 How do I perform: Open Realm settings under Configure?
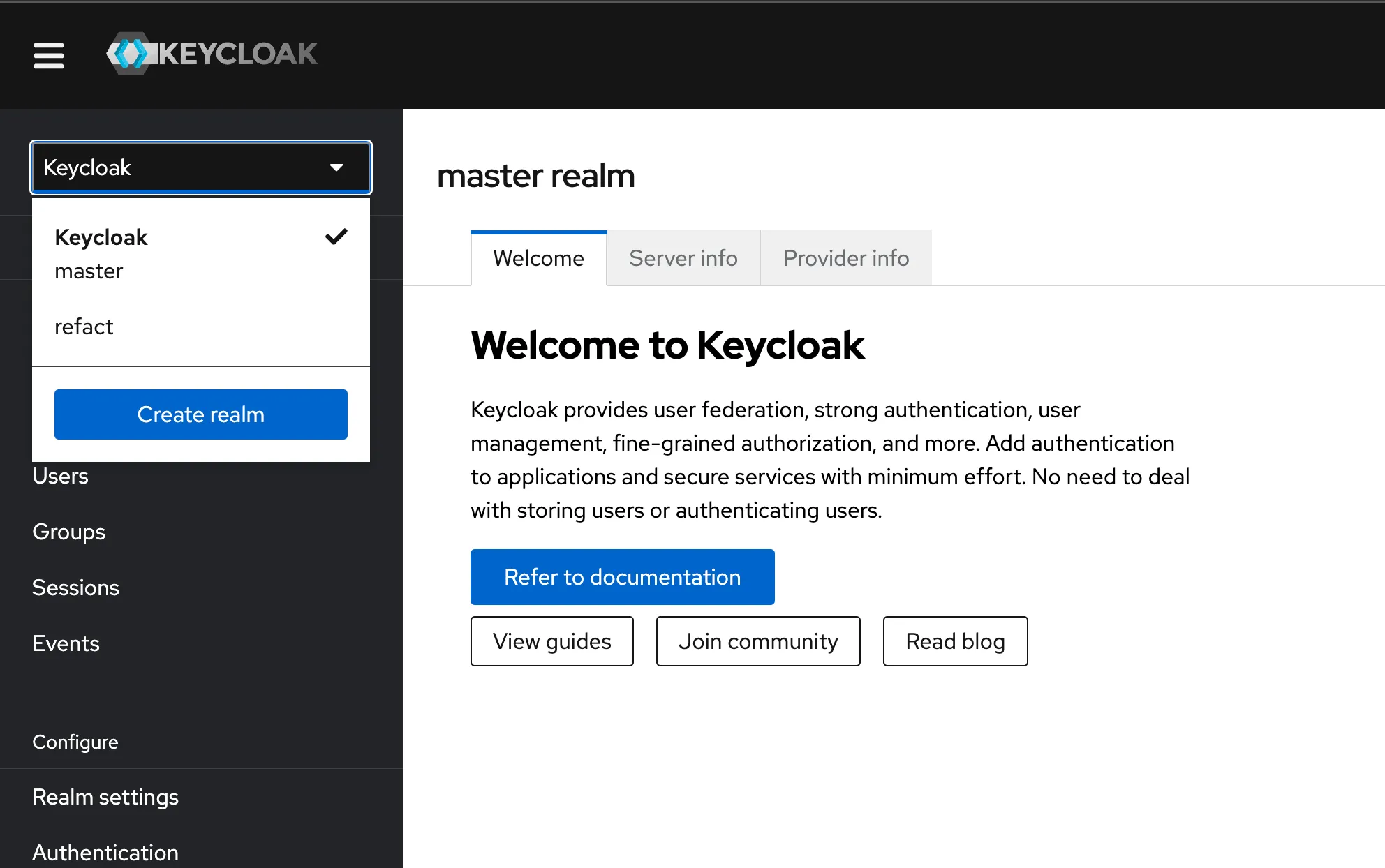click(x=105, y=796)
